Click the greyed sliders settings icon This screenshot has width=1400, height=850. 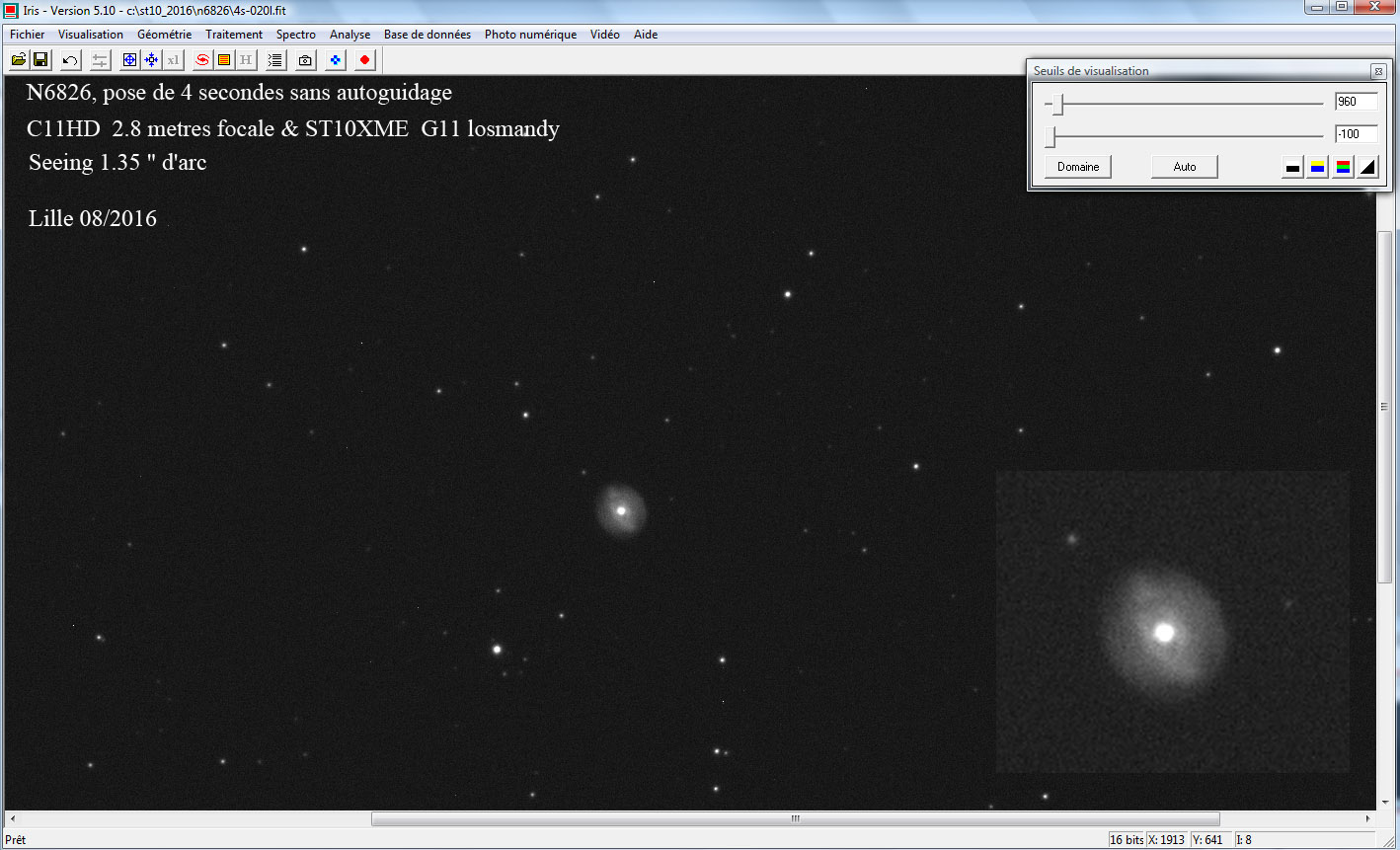point(100,60)
